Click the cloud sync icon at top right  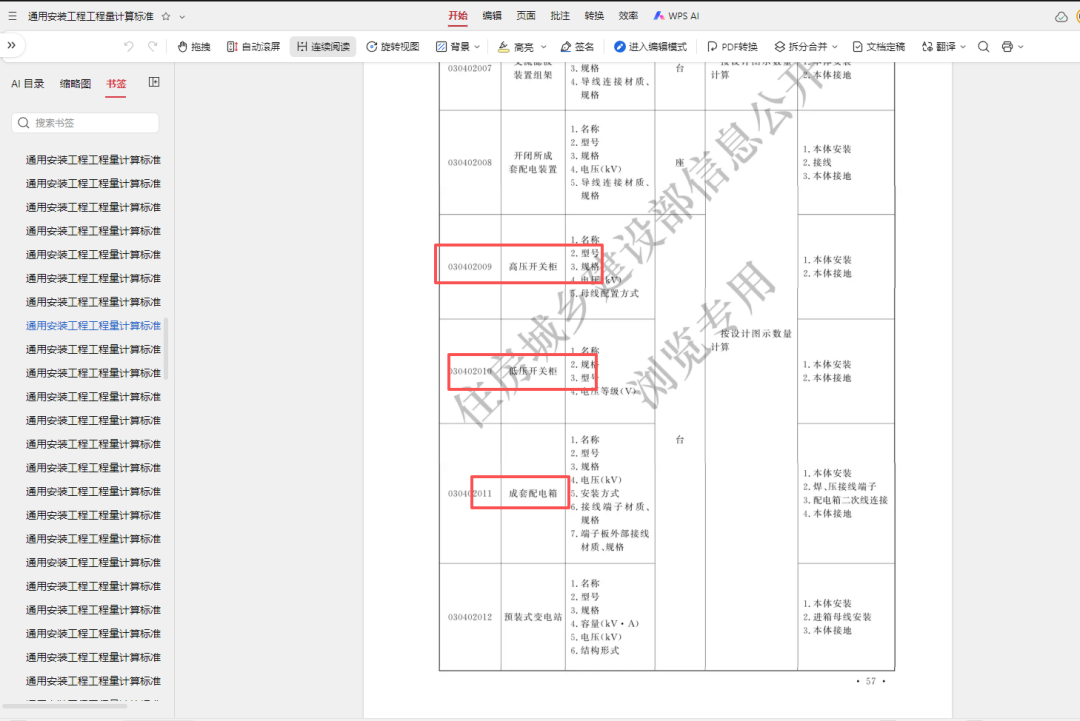tap(1061, 17)
